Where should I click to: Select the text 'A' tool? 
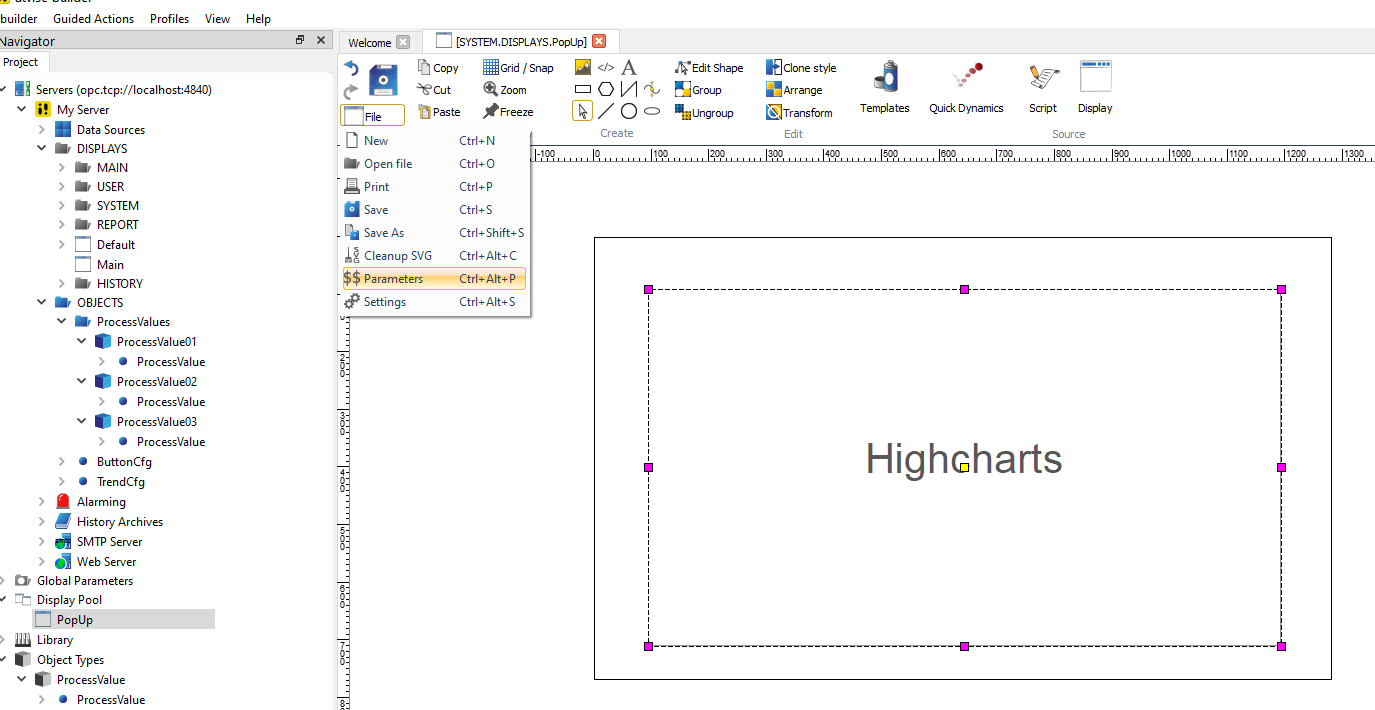pyautogui.click(x=629, y=68)
